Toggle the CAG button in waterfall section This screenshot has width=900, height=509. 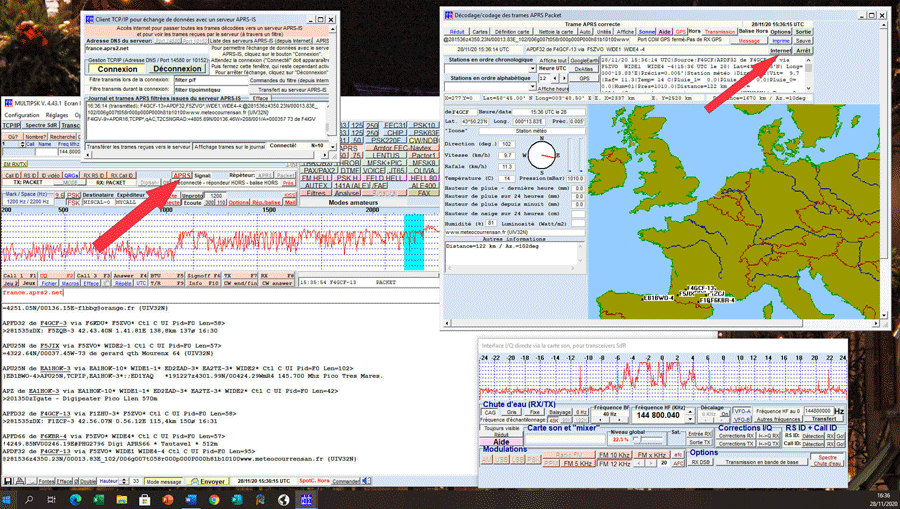[x=490, y=412]
